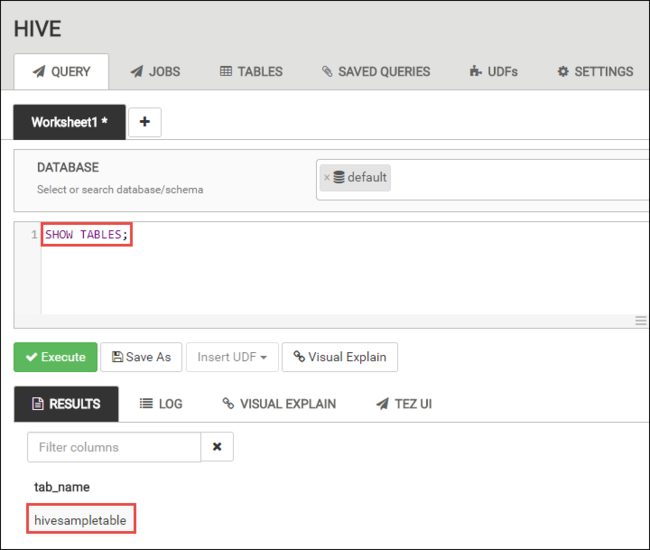
Task: Add a new worksheet with plus button
Action: pos(145,122)
